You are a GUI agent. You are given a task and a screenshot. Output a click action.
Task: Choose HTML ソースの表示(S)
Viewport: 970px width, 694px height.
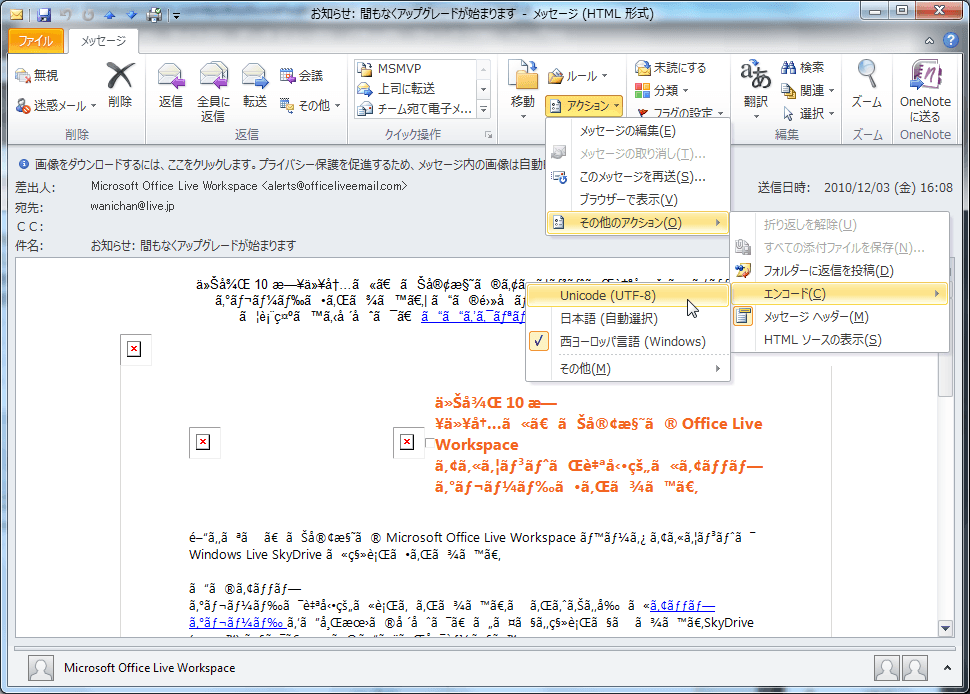coord(839,340)
